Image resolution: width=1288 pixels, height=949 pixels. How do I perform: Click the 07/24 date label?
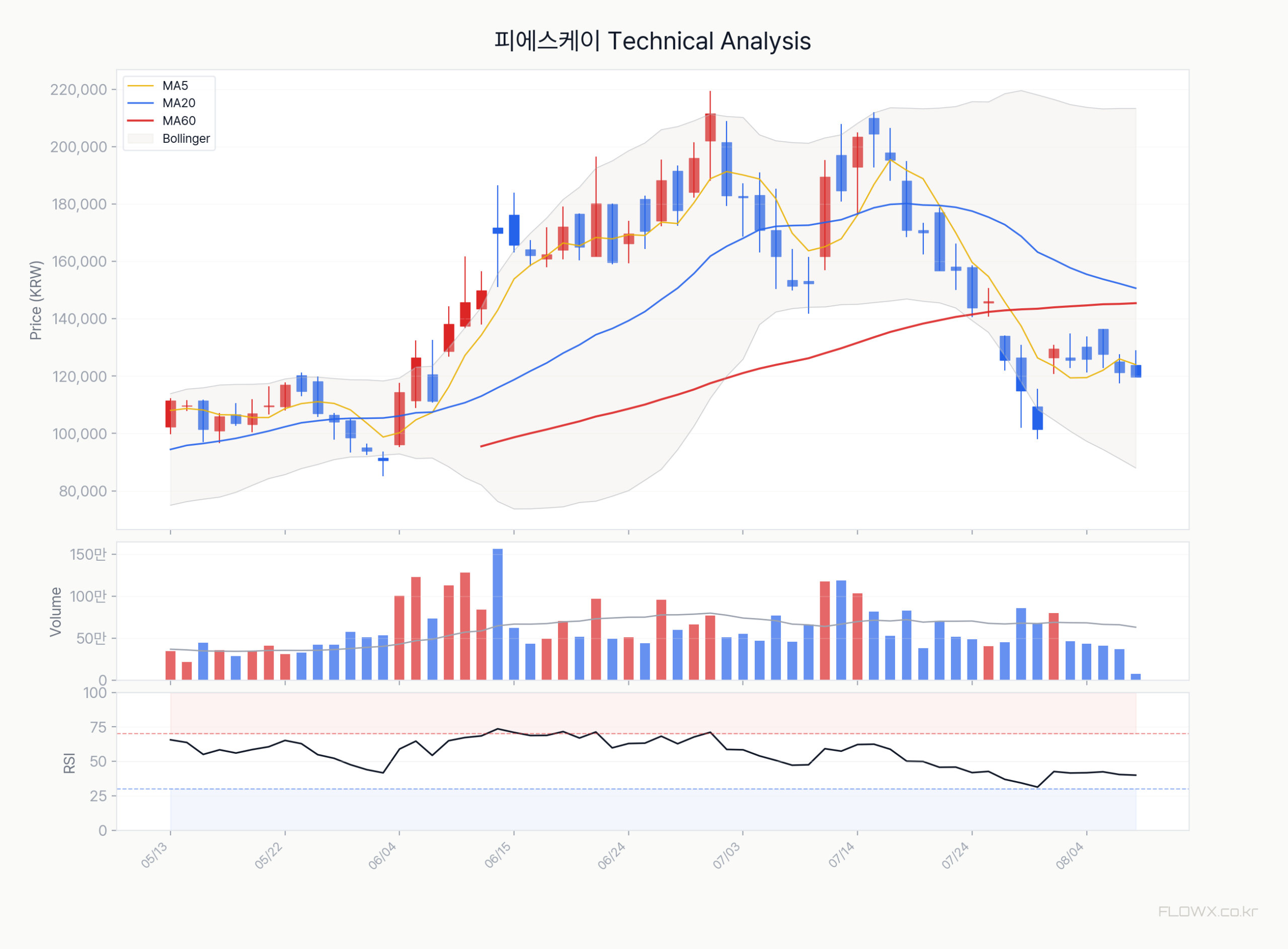click(956, 855)
